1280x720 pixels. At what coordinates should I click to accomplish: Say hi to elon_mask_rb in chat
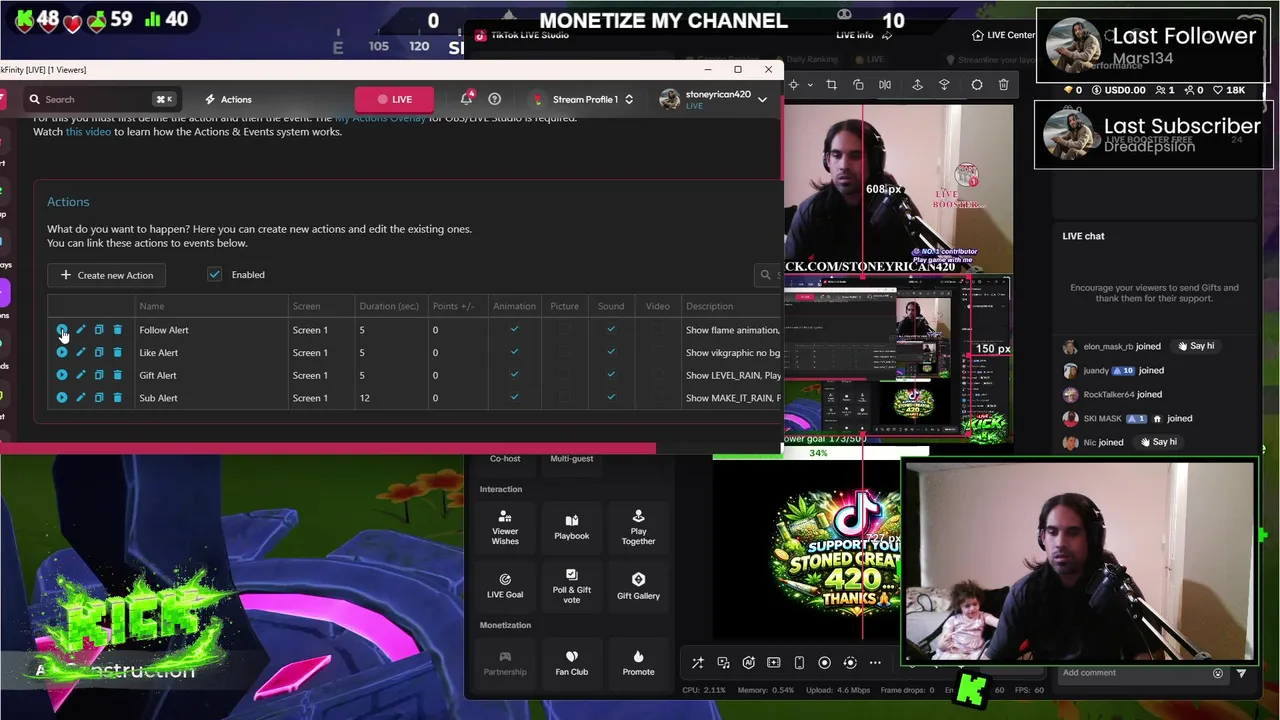pyautogui.click(x=1195, y=346)
